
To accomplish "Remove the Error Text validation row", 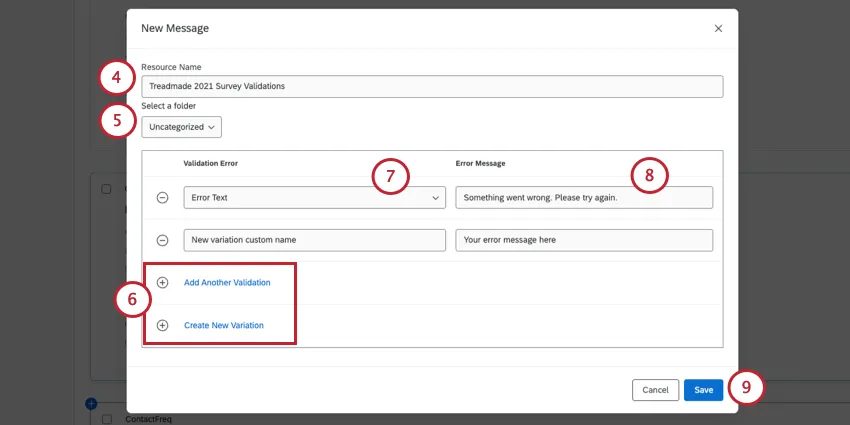I will click(163, 198).
